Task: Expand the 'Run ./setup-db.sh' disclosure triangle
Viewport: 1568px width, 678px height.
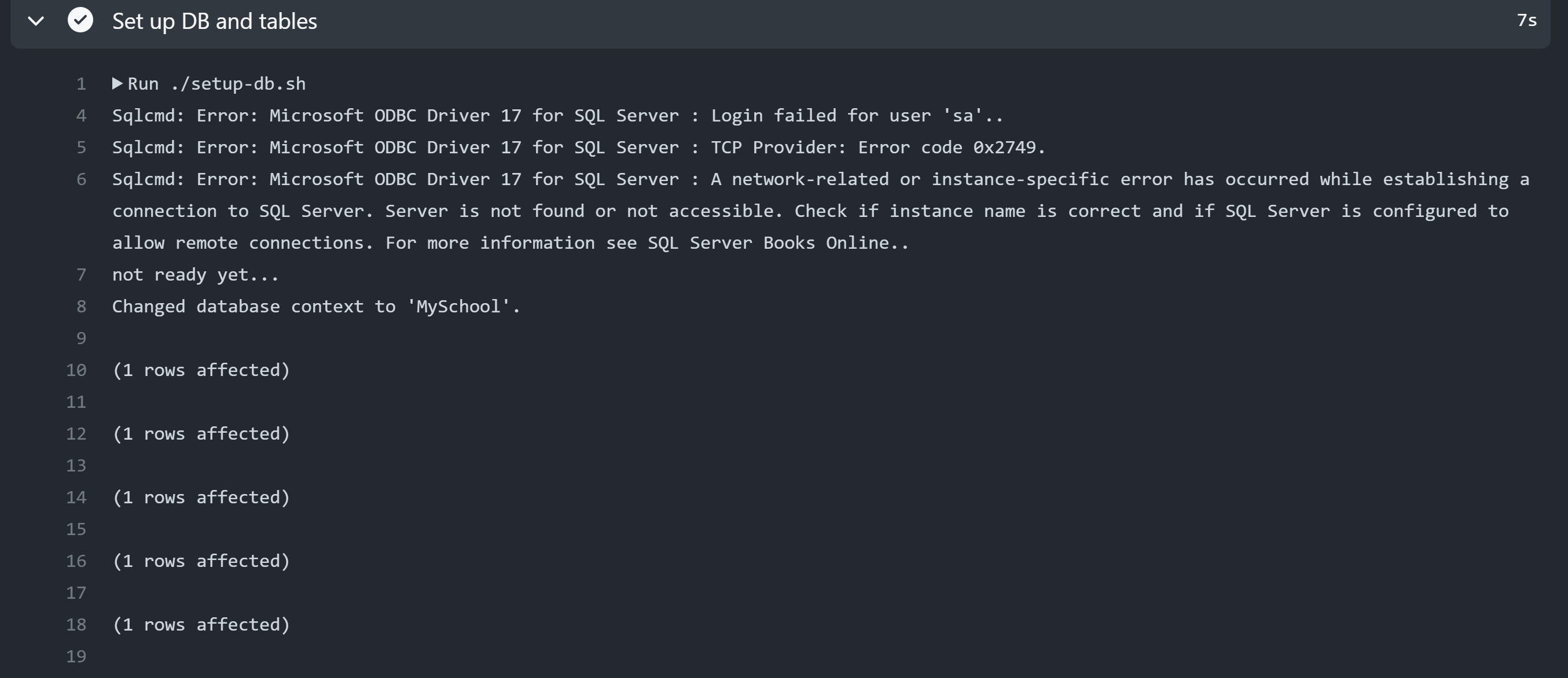Action: pyautogui.click(x=117, y=83)
